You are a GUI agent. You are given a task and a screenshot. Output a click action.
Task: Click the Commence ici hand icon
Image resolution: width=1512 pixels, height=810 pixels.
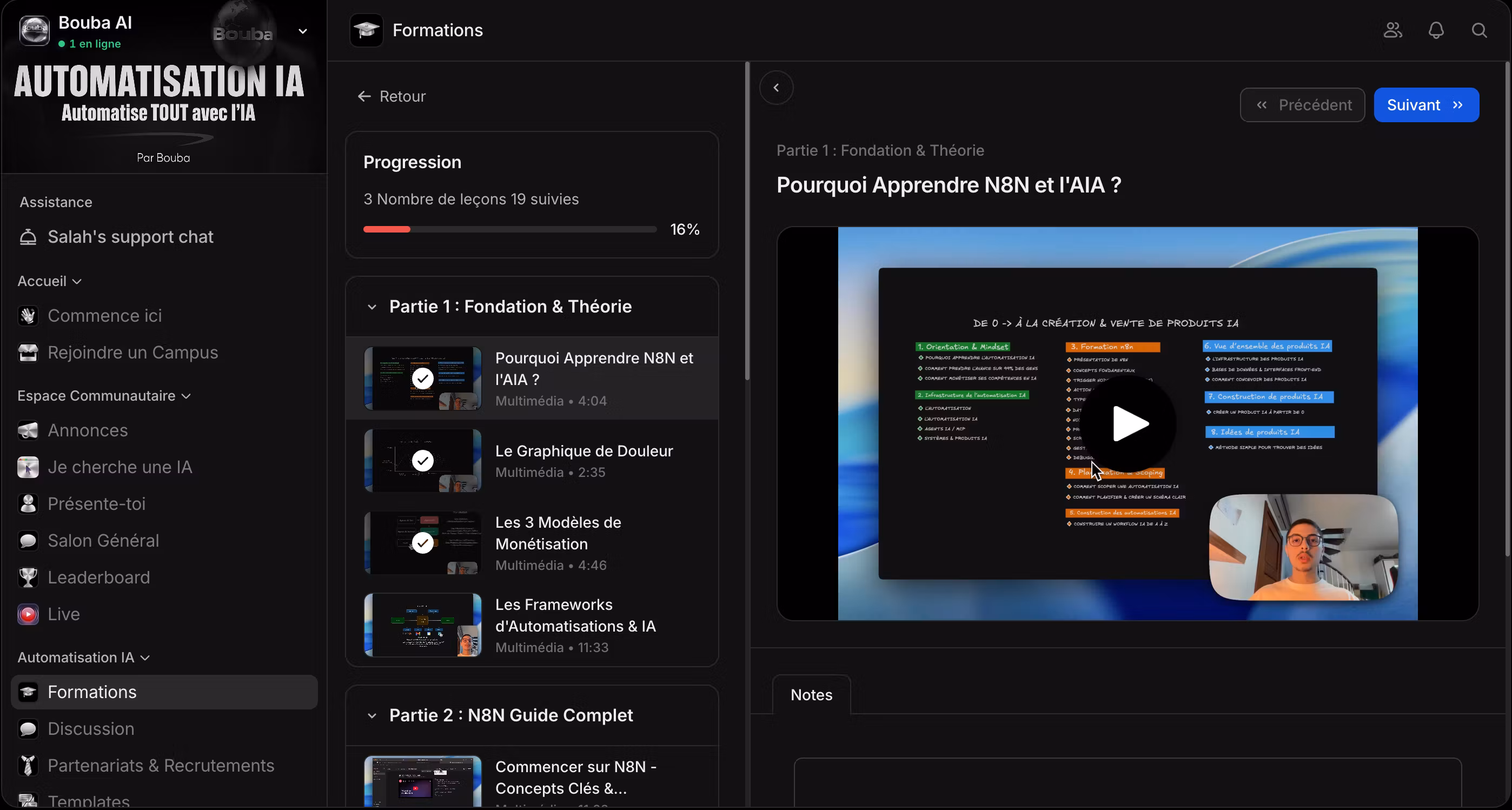click(x=28, y=316)
